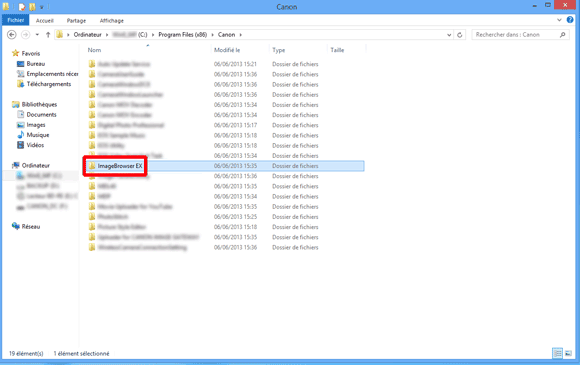Image resolution: width=580 pixels, height=365 pixels.
Task: Expand the chevron after Program Files (x86)
Action: point(212,35)
